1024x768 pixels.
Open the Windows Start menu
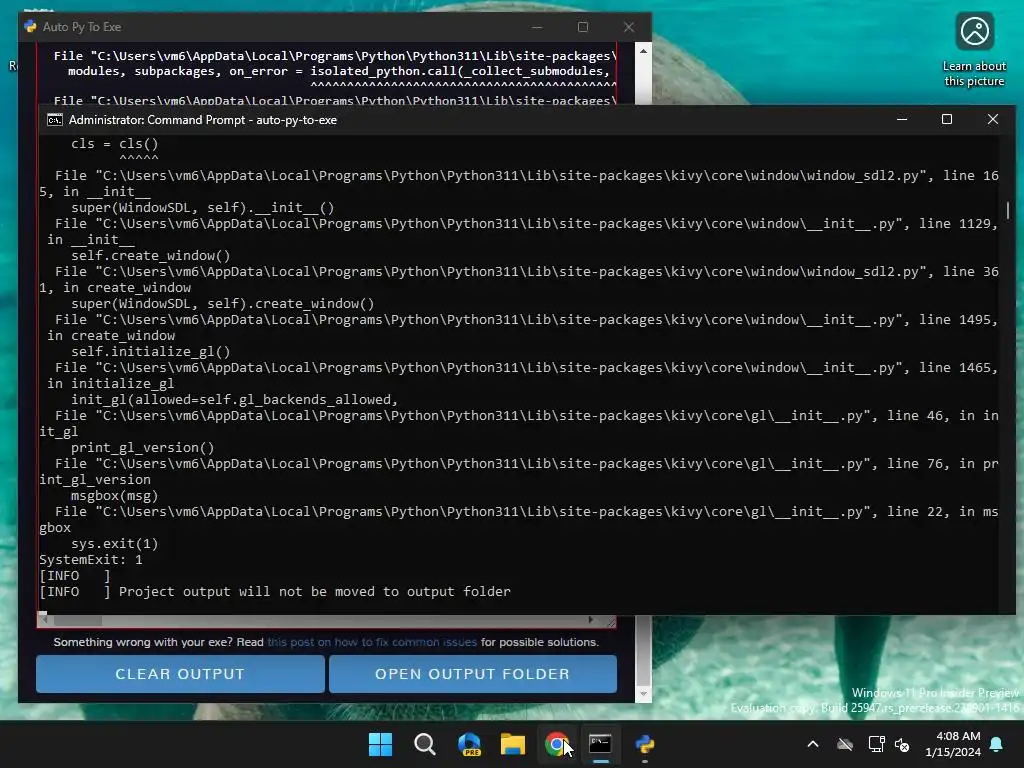pyautogui.click(x=381, y=744)
